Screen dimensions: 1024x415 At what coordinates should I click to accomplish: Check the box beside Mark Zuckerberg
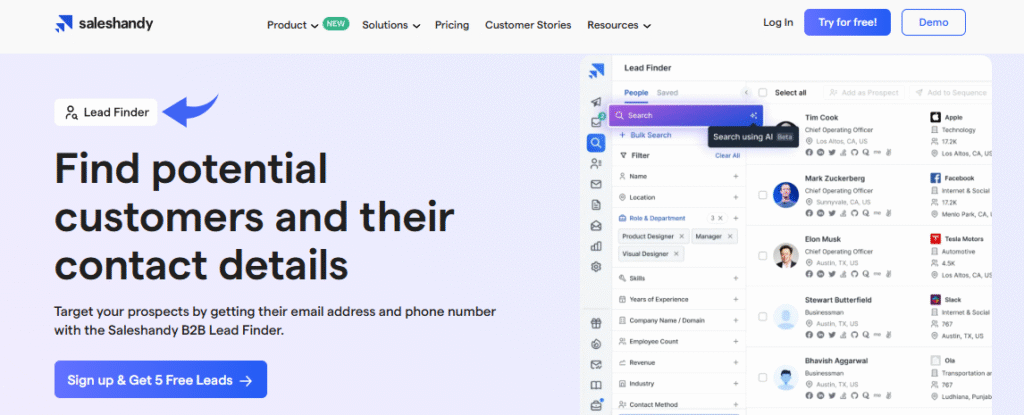click(763, 195)
